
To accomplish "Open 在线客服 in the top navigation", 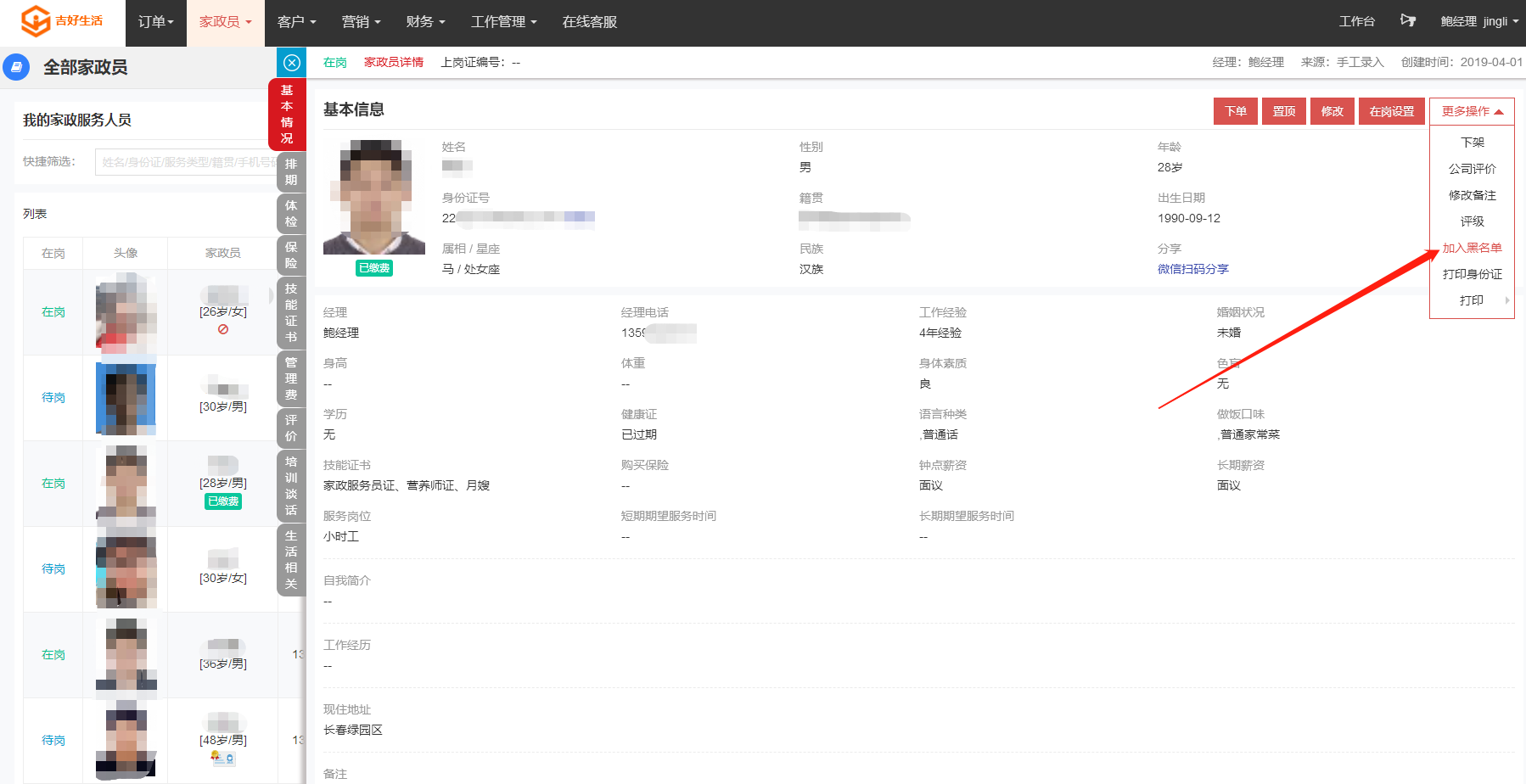I will coord(590,22).
